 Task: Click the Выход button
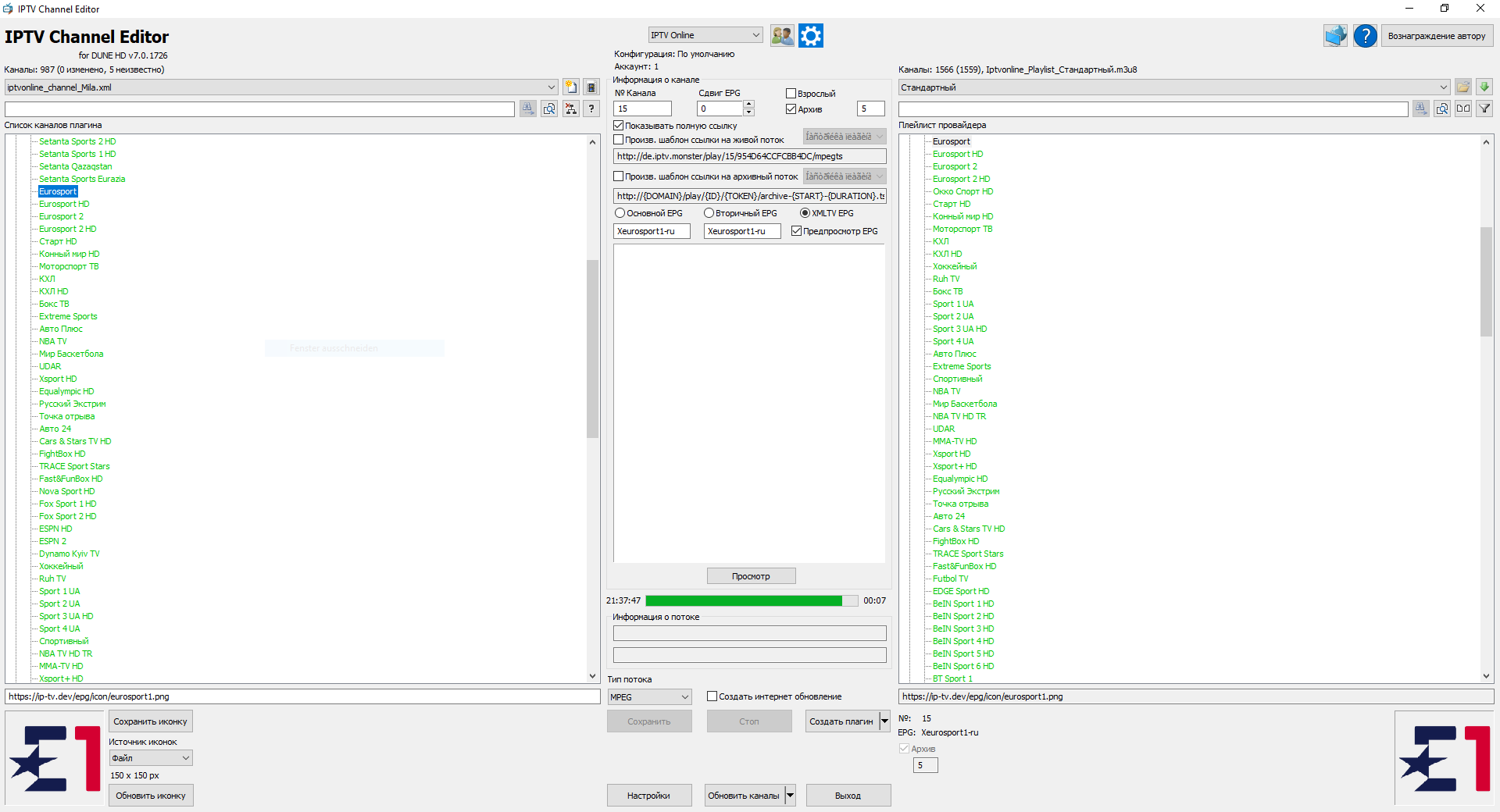848,796
